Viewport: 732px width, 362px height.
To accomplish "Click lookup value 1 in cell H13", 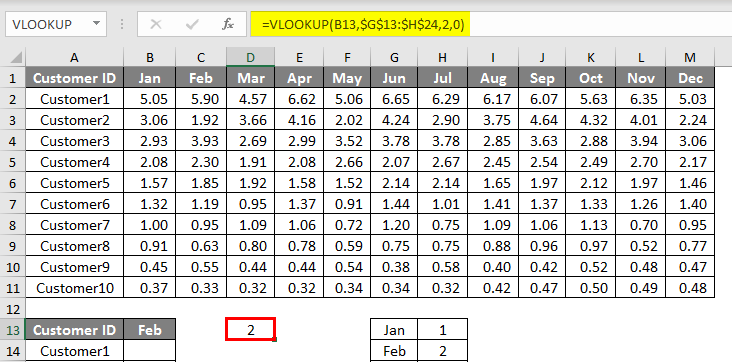I will point(443,330).
